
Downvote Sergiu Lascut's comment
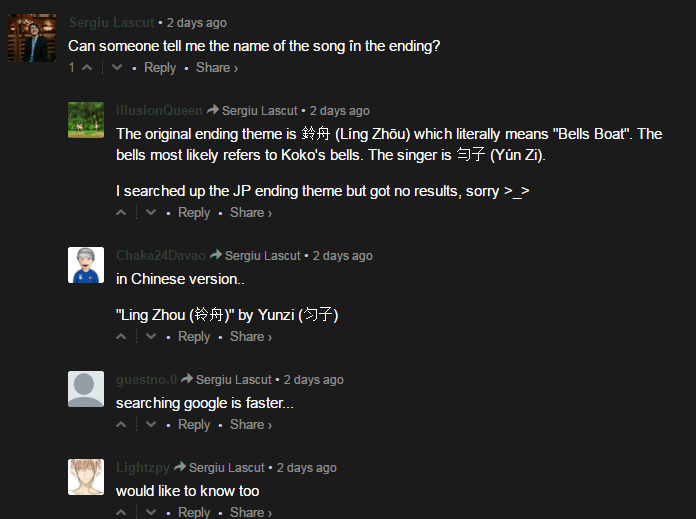pos(117,67)
